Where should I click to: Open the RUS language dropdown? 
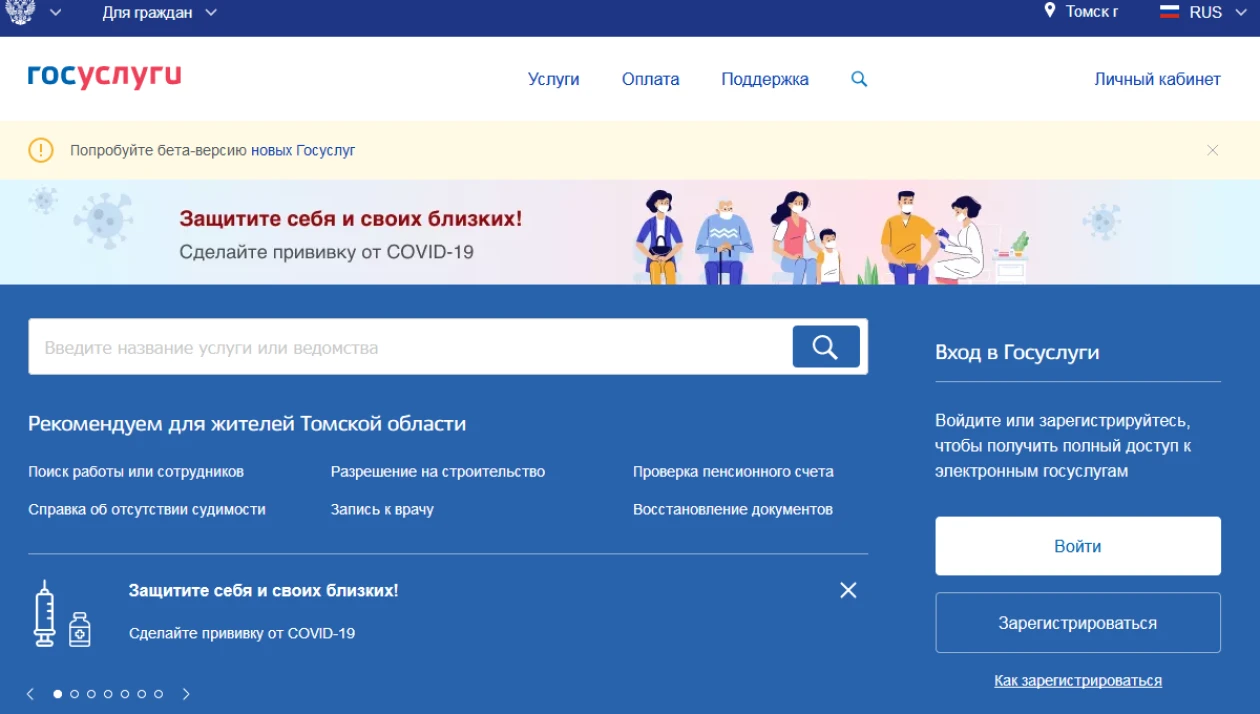pyautogui.click(x=1205, y=12)
